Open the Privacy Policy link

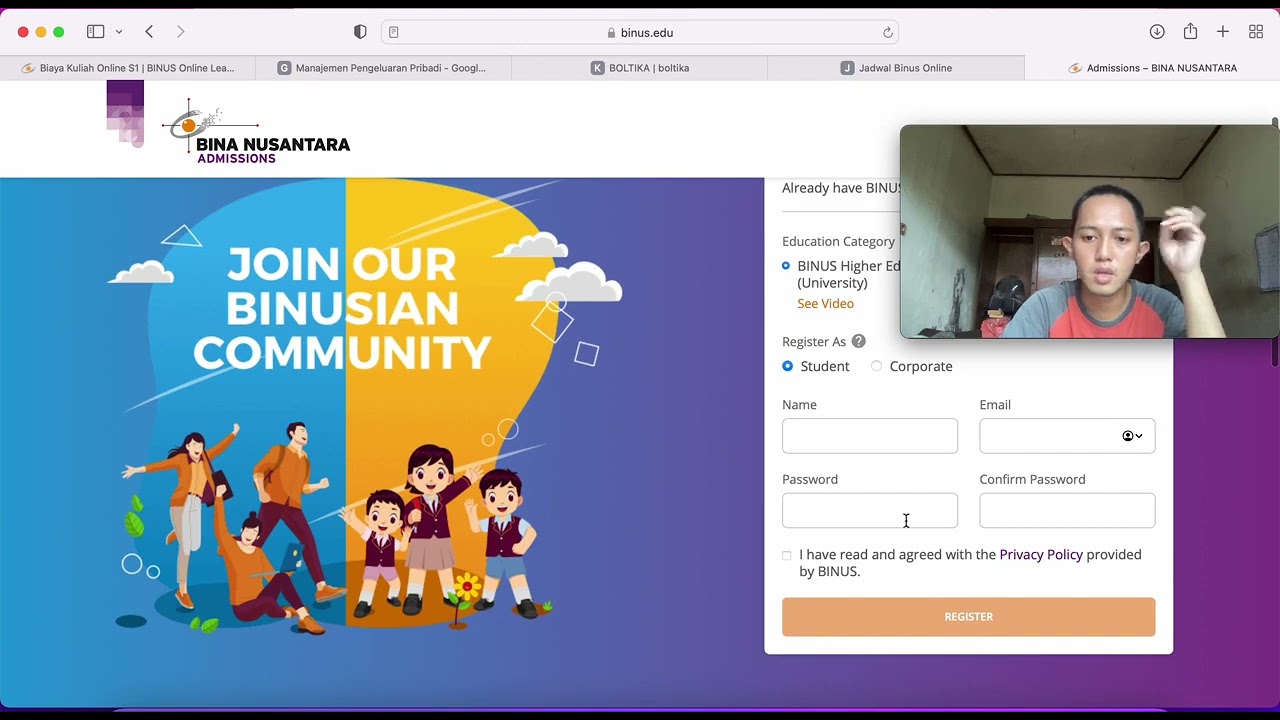(x=1041, y=554)
